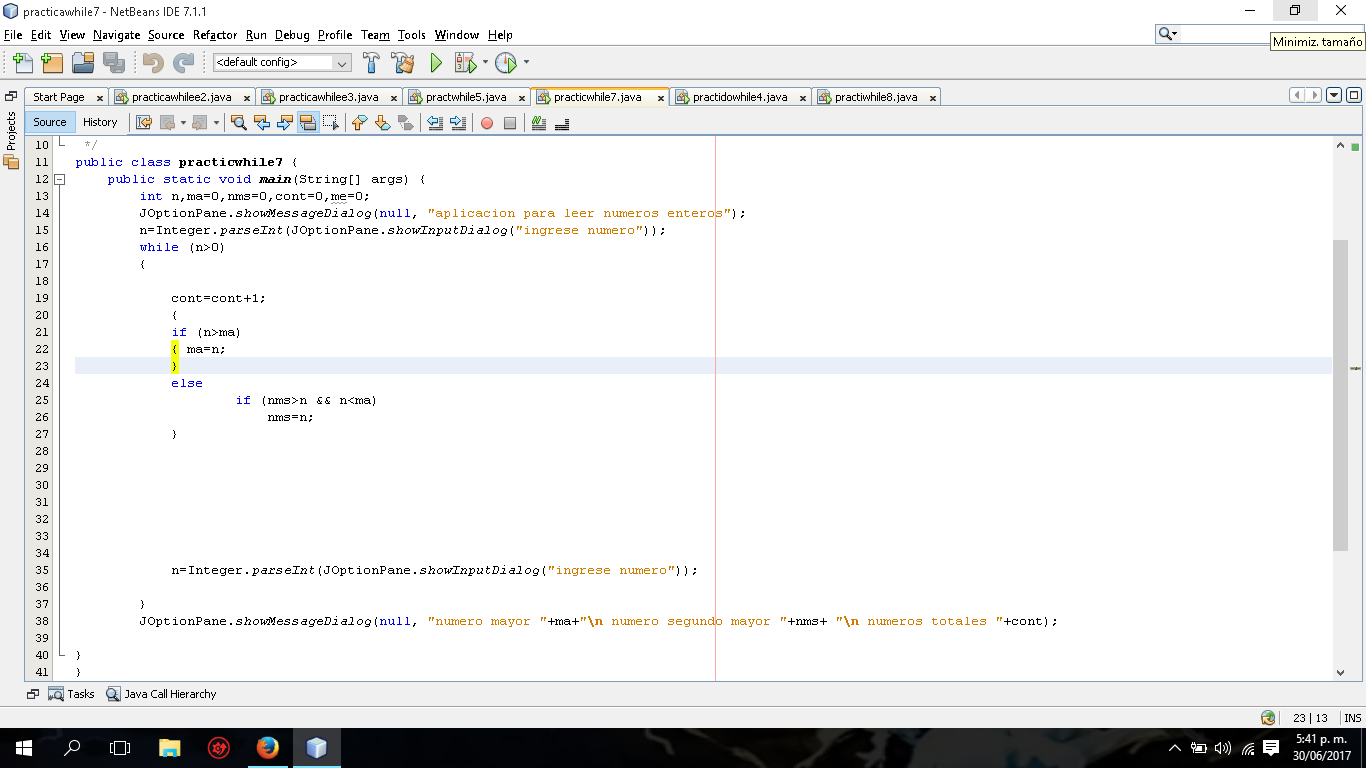This screenshot has width=1366, height=768.
Task: Open the dropdown arrow beside the editor Forward button
Action: tap(215, 123)
